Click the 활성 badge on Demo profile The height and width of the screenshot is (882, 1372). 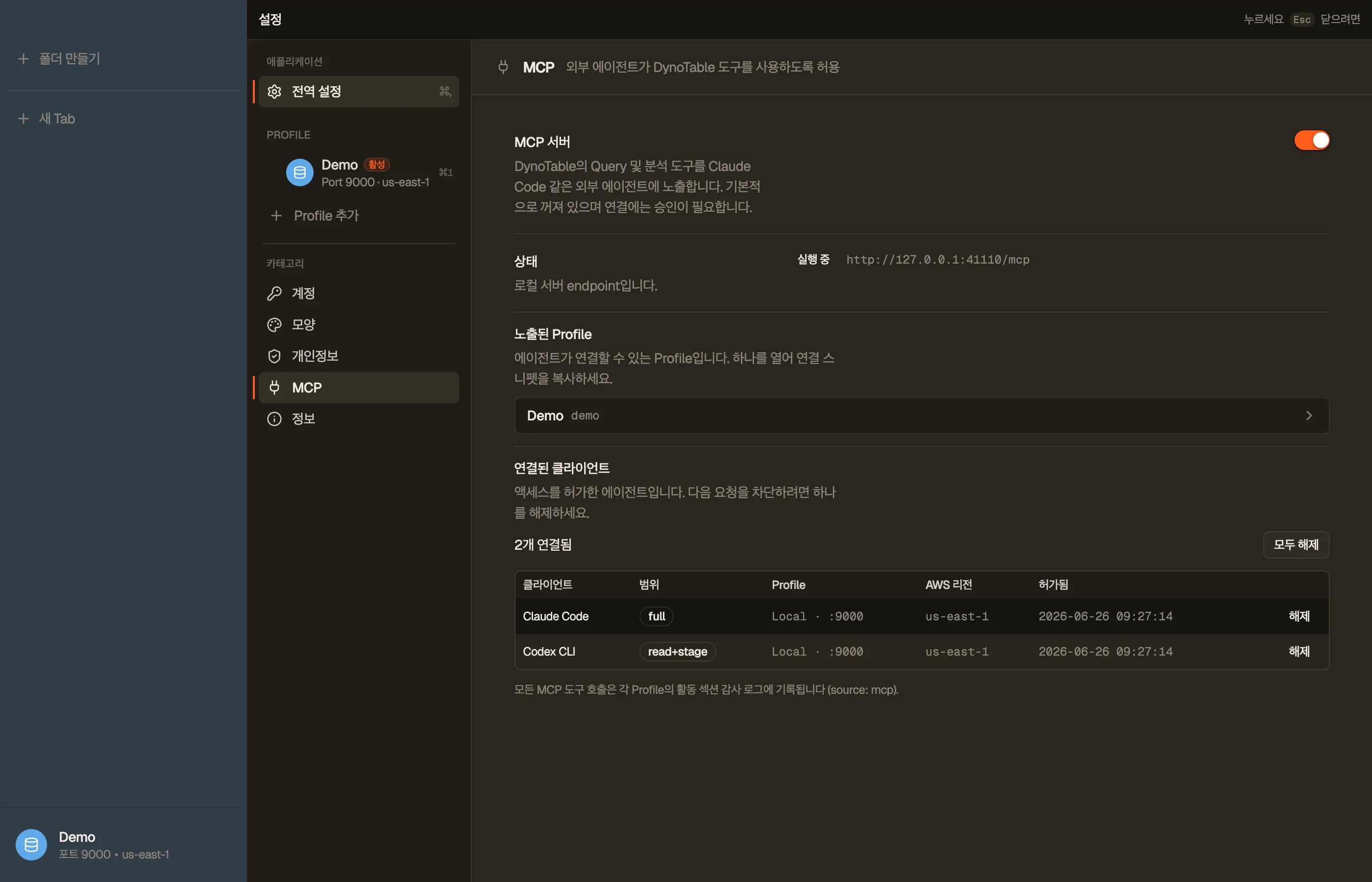coord(376,165)
